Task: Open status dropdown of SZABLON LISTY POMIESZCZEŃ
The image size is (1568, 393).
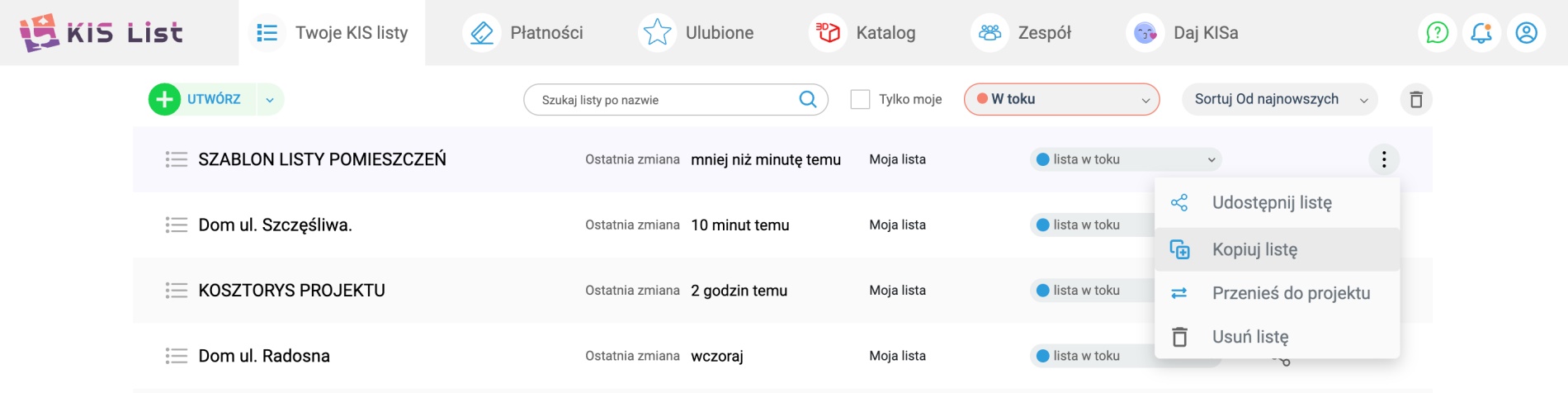Action: point(1126,159)
